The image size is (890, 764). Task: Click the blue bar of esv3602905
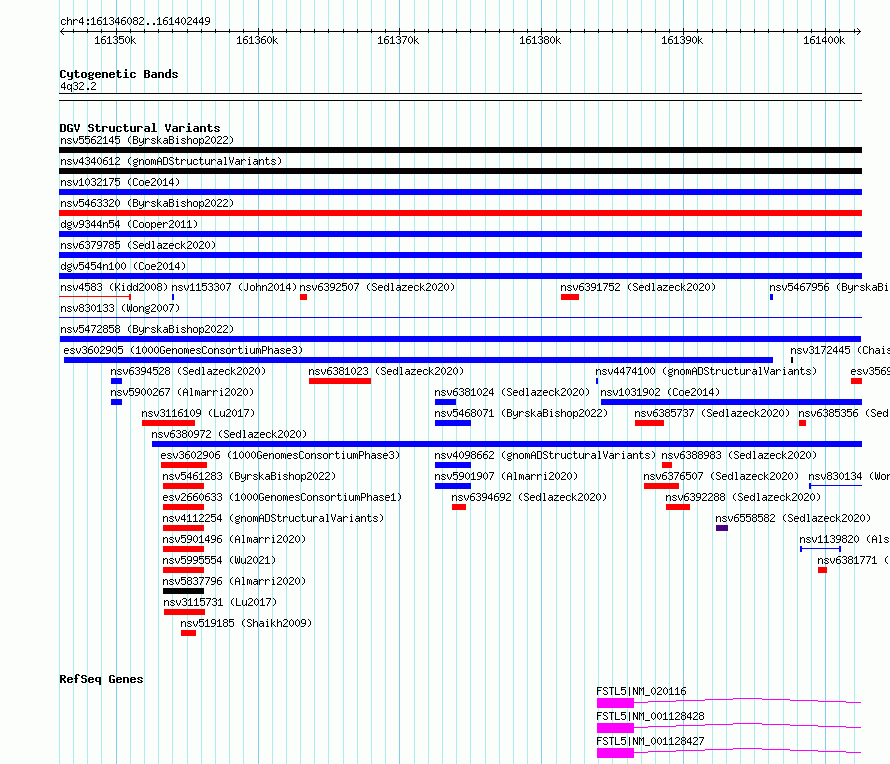pyautogui.click(x=418, y=360)
